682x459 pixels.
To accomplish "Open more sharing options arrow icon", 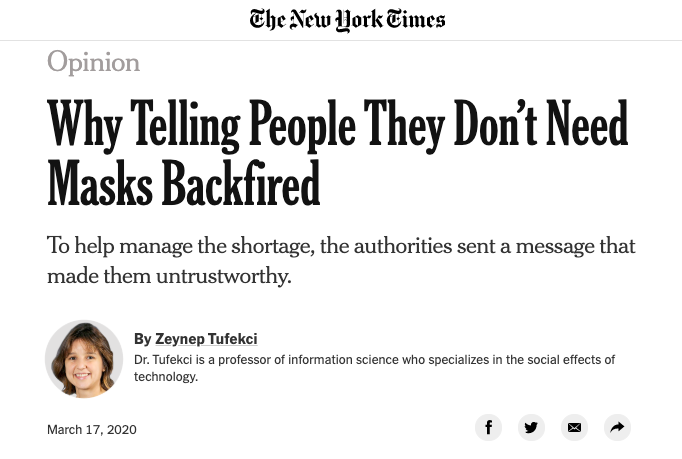I will point(617,428).
